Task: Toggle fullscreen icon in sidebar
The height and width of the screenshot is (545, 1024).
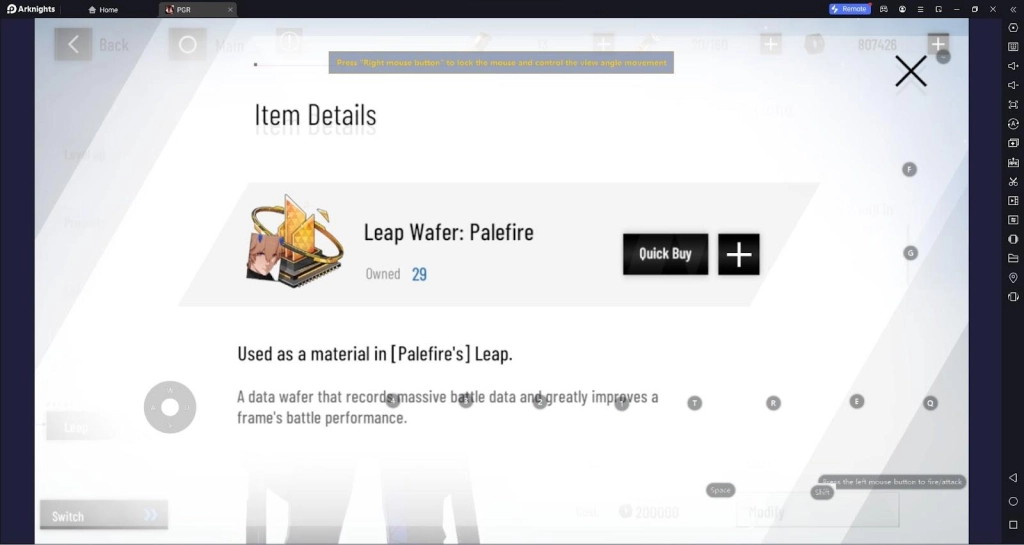Action: 1013,104
